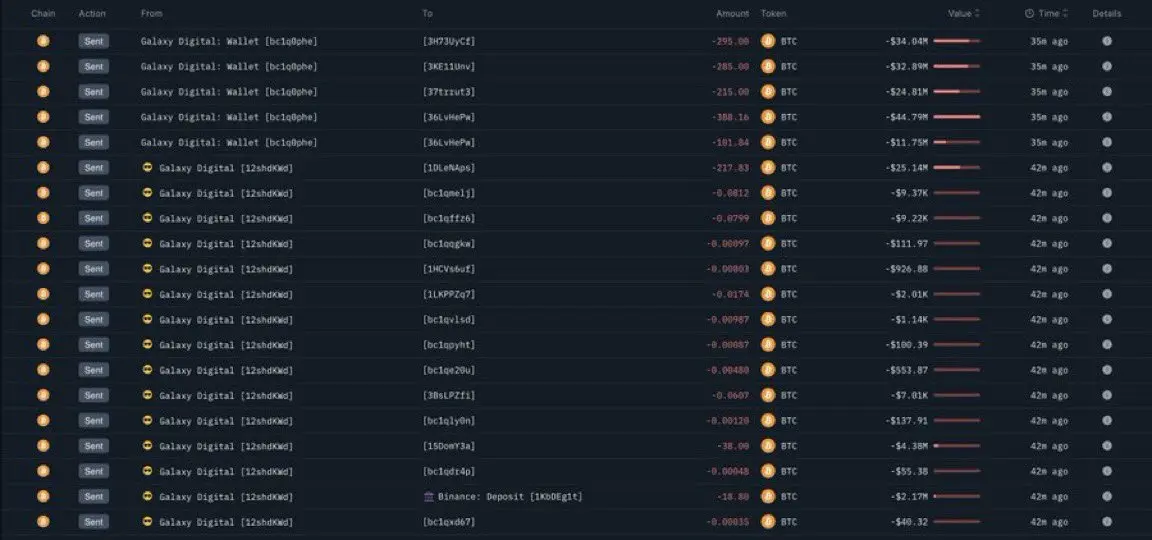1152x540 pixels.
Task: Open the Binance: Deposit [1KbDEg1t] address
Action: [x=509, y=497]
